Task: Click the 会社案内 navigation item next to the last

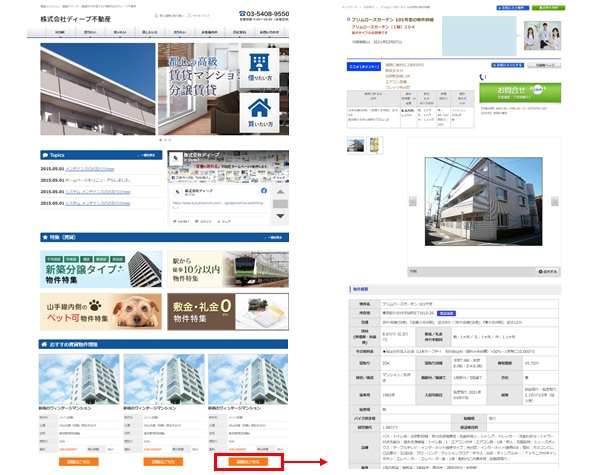Action: point(240,32)
